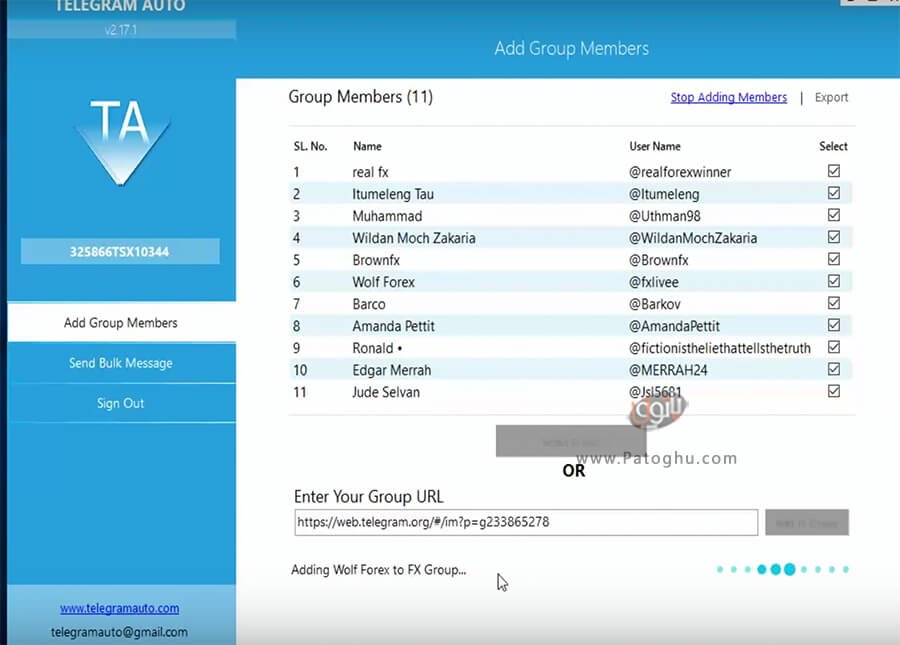Click the username '@Itumeleng'
The height and width of the screenshot is (645, 900).
pos(664,194)
